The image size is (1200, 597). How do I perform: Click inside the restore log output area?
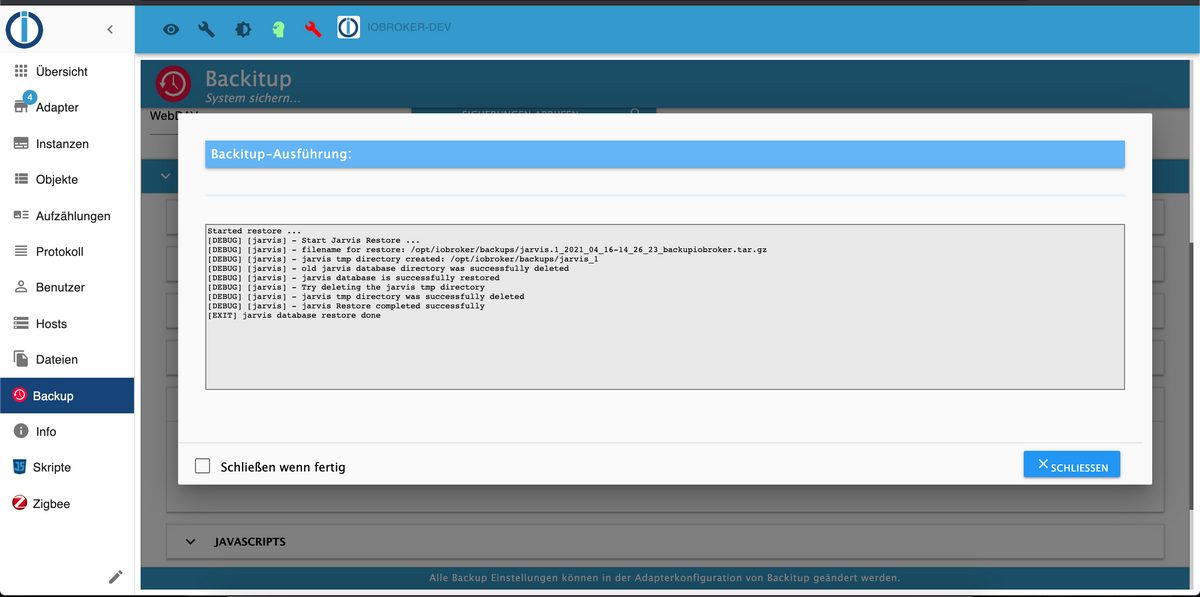click(665, 306)
